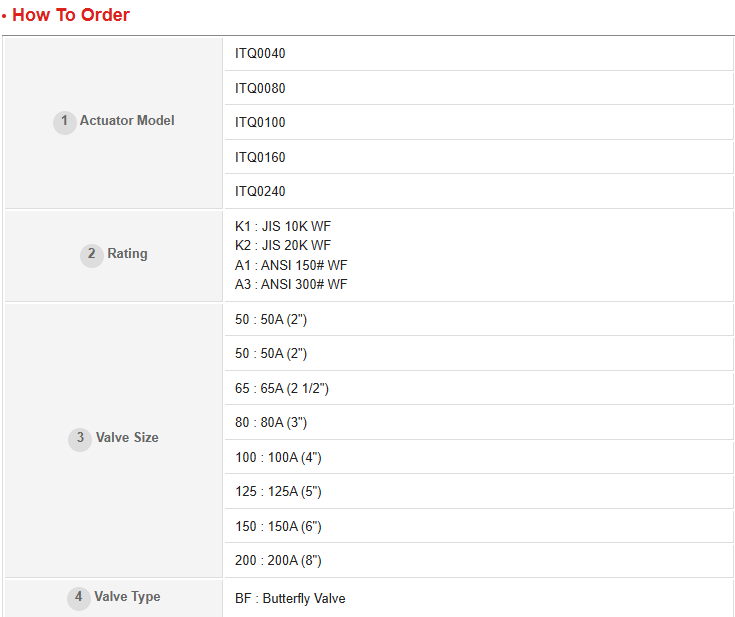
Task: Select the ITQ0040 actuator model row
Action: pyautogui.click(x=260, y=54)
